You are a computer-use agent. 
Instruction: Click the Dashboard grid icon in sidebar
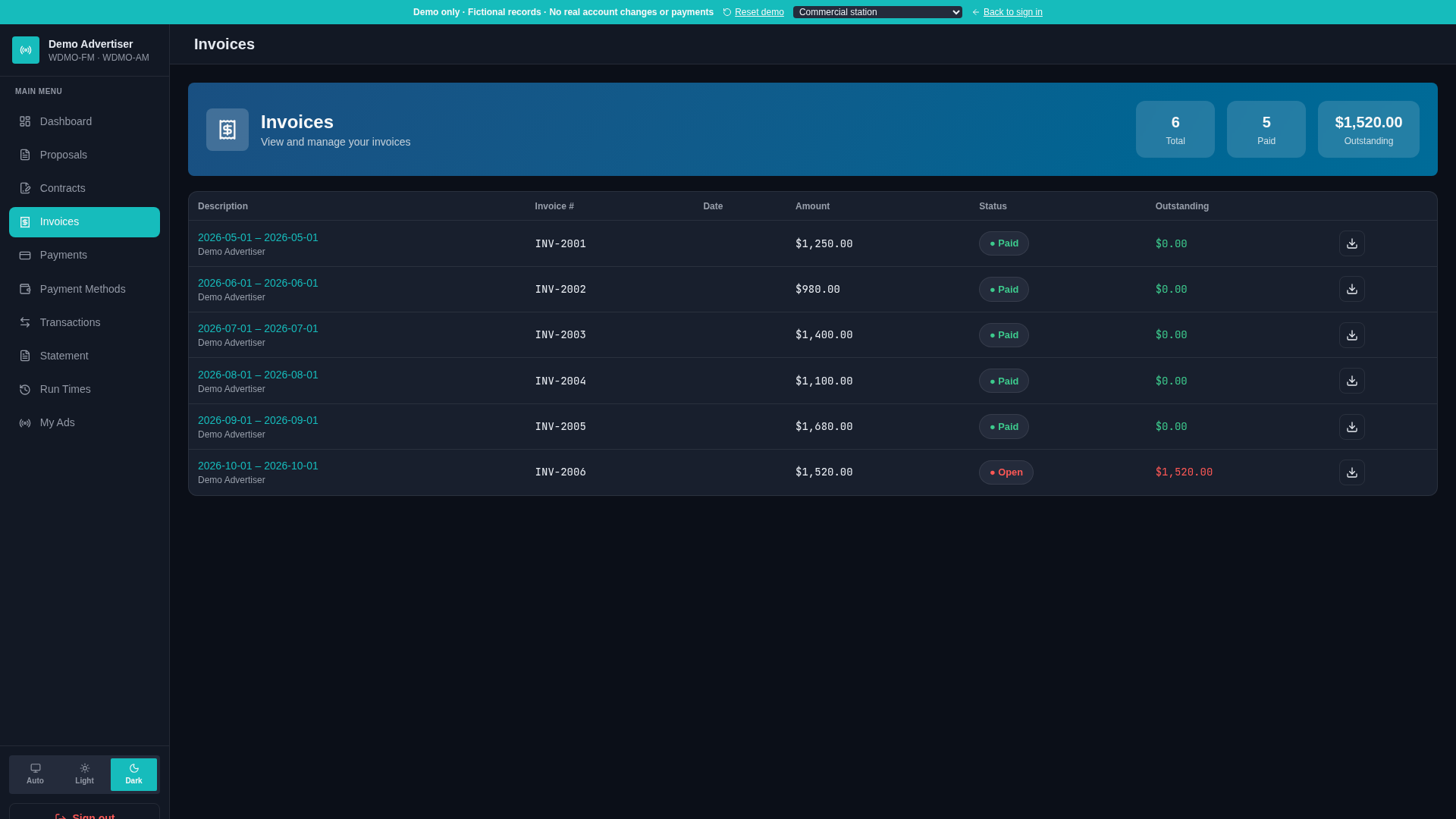25,121
